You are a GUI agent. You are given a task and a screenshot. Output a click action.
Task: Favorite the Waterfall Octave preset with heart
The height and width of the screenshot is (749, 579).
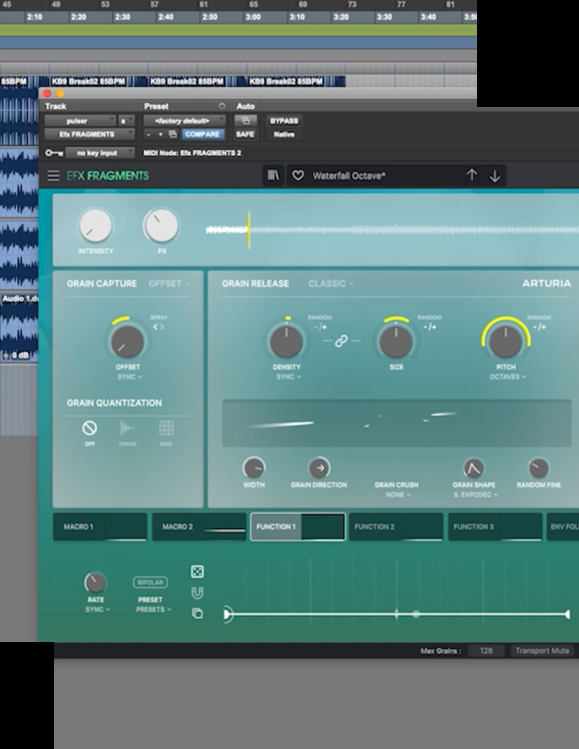(298, 176)
